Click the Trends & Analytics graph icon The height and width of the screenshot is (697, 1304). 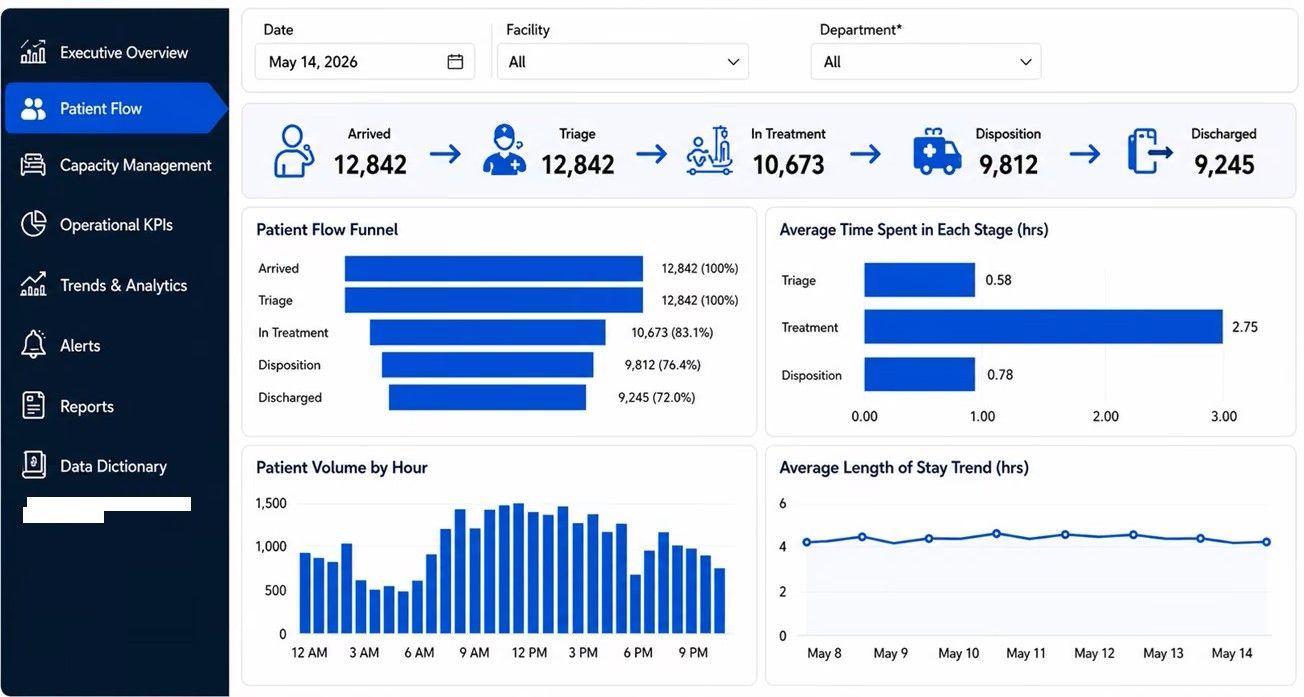click(x=33, y=285)
